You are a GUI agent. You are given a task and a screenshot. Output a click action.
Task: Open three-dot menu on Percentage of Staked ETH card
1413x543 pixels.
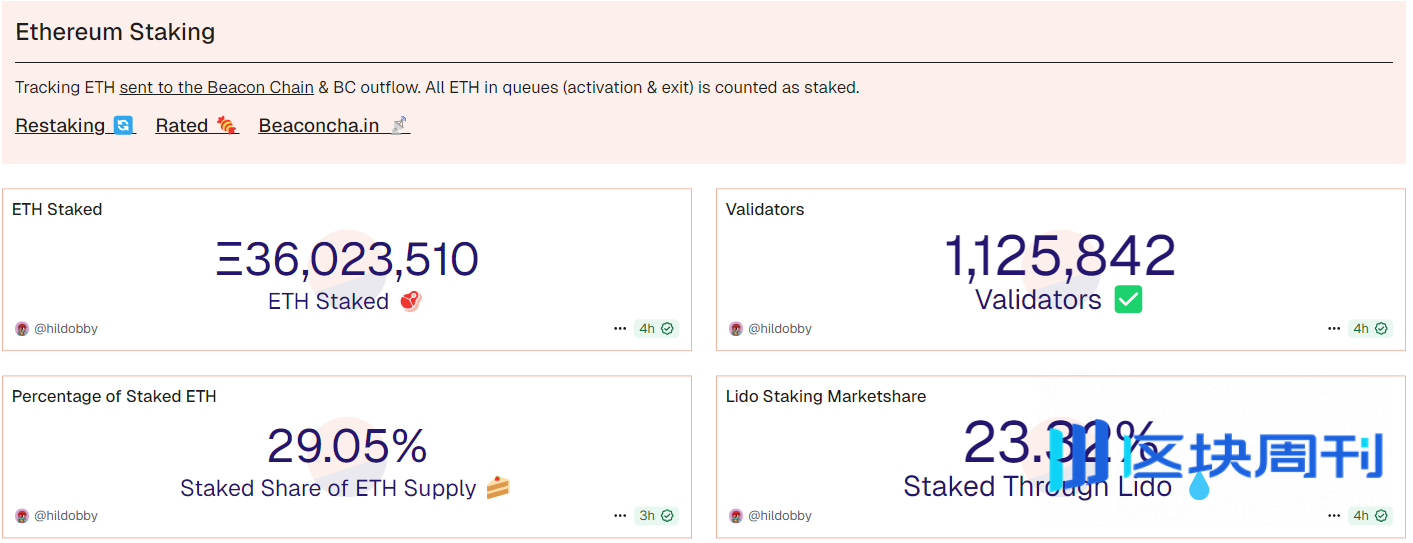click(x=620, y=515)
